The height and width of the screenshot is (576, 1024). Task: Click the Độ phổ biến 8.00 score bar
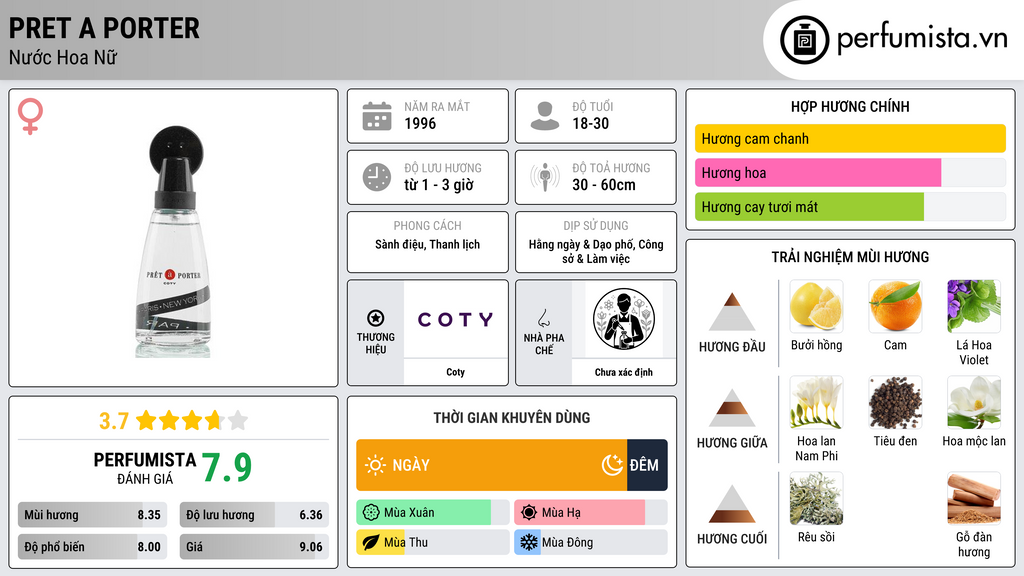click(93, 547)
